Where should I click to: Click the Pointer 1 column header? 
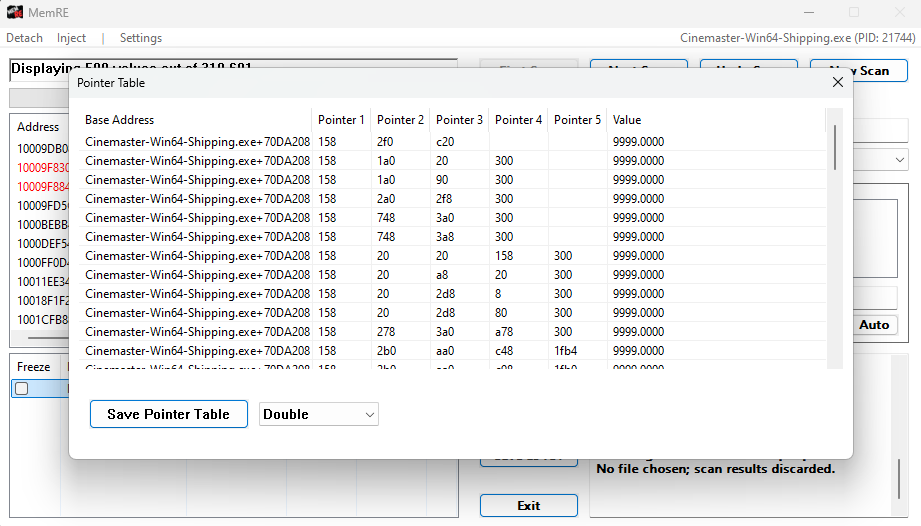click(341, 120)
